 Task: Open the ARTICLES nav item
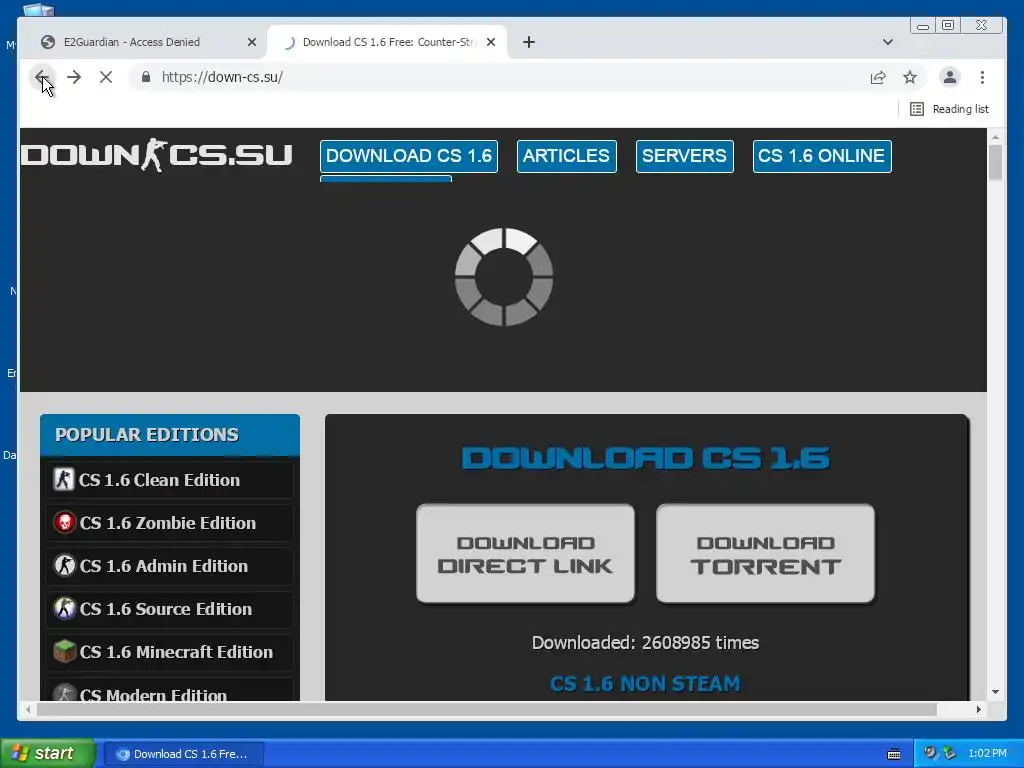click(566, 156)
